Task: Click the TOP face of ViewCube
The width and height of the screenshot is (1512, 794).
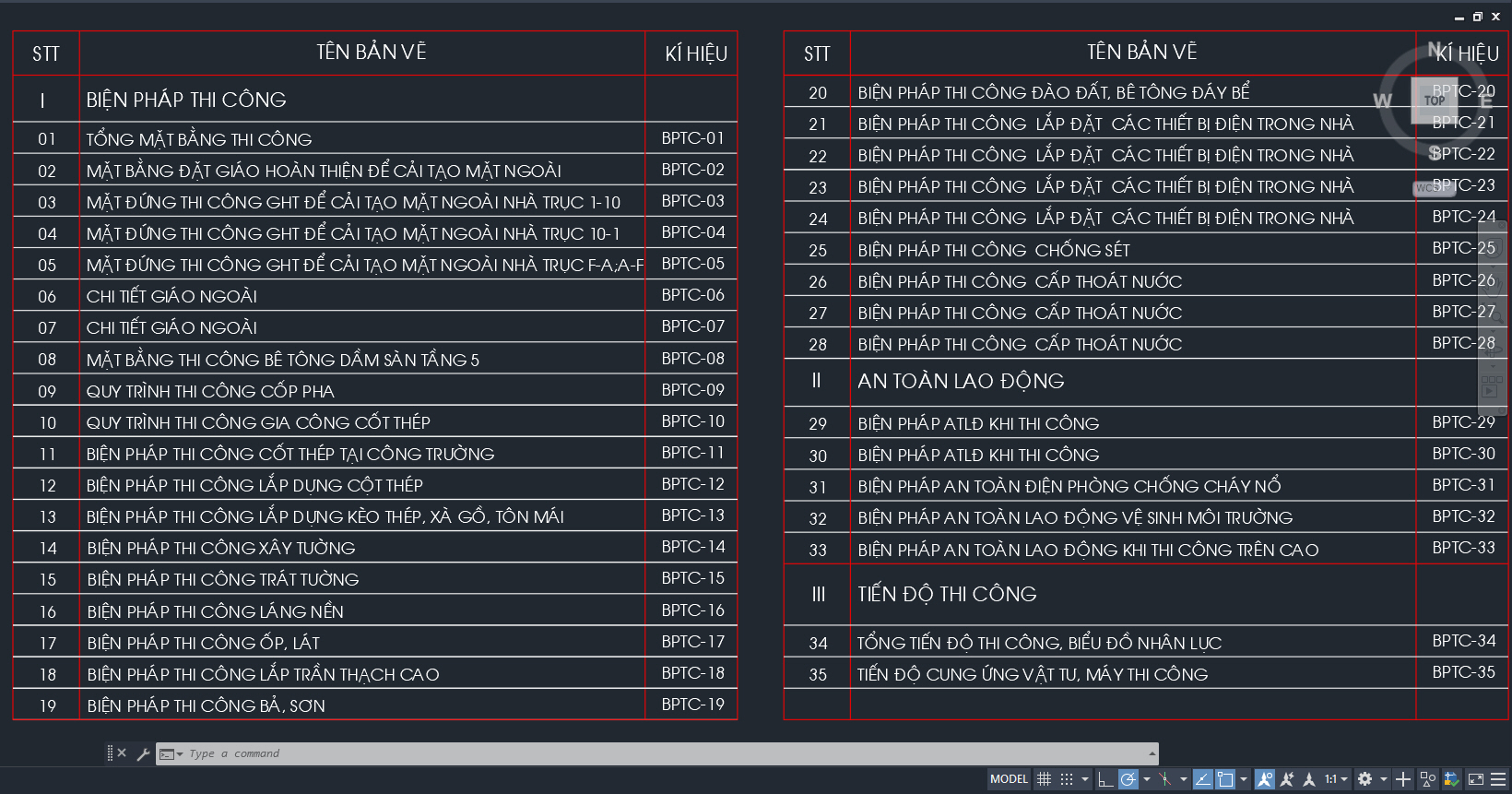Action: point(1434,101)
